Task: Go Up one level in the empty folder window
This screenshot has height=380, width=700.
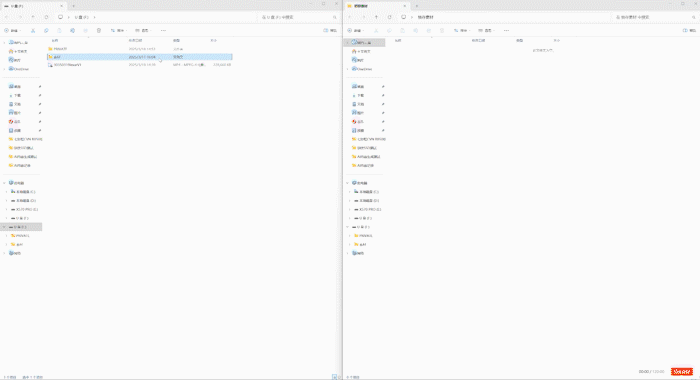Action: (x=376, y=17)
